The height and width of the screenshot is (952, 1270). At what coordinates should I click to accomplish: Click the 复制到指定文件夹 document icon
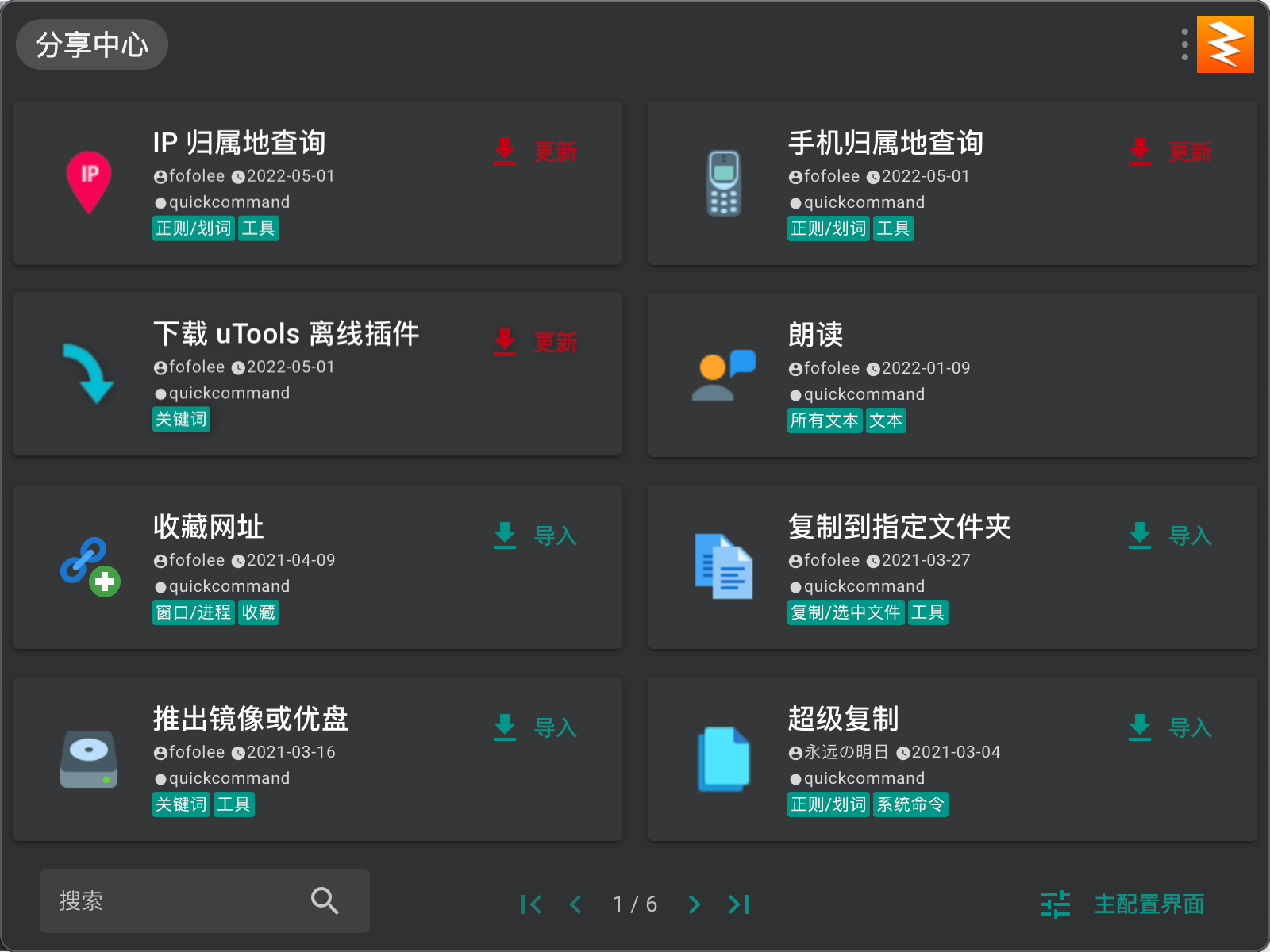724,566
